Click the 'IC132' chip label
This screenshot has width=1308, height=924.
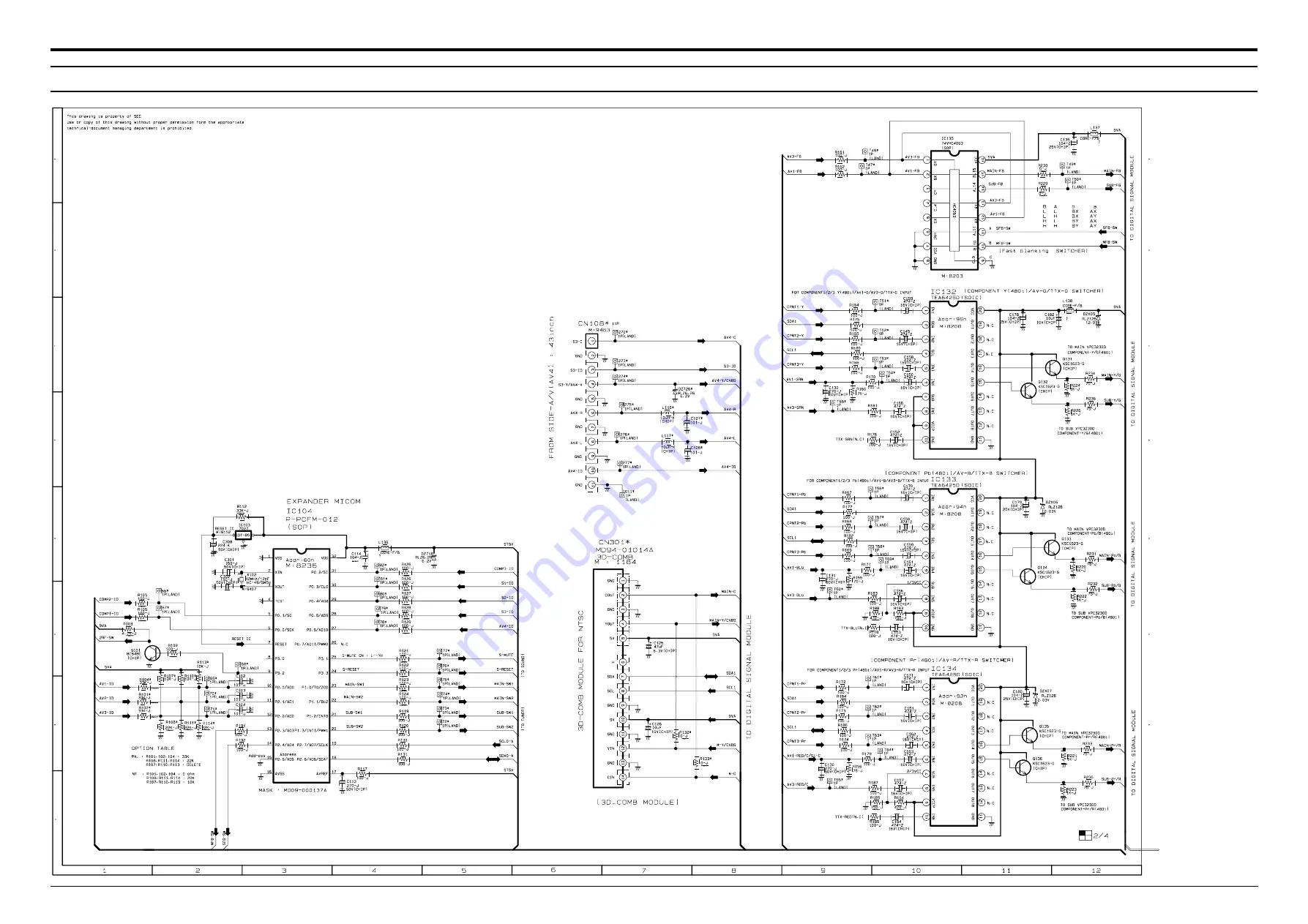tap(943, 292)
